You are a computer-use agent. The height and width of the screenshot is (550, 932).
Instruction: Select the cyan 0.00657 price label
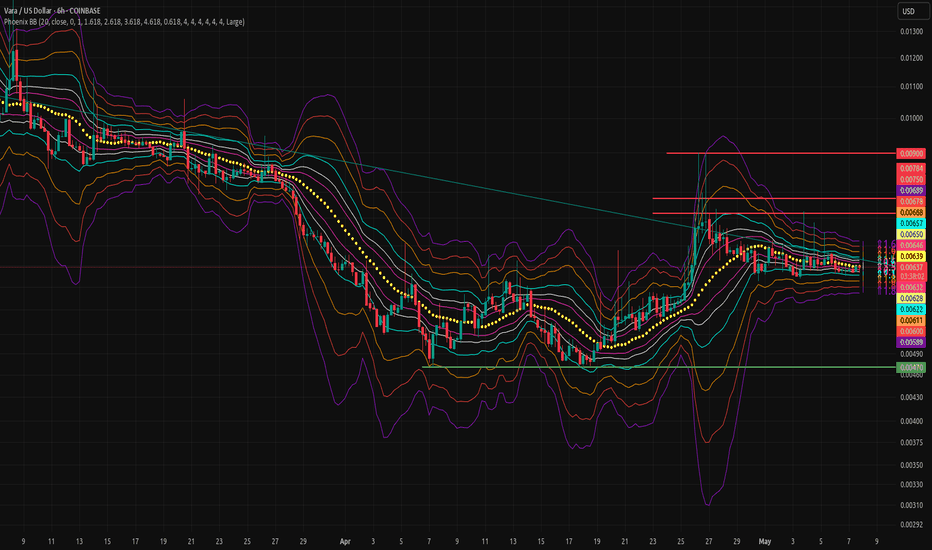point(911,224)
